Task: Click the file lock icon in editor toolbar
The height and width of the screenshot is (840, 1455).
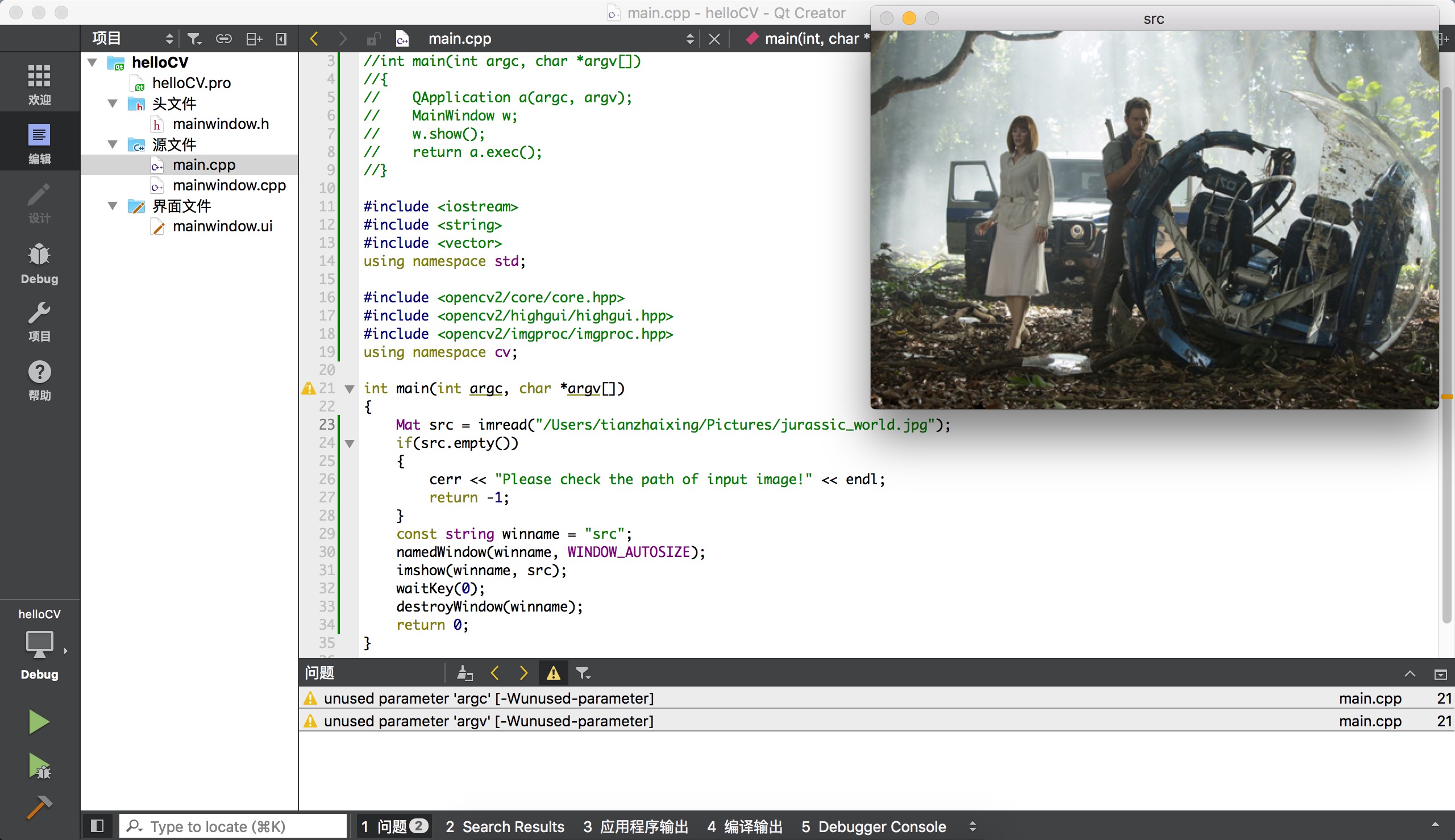Action: pyautogui.click(x=373, y=39)
